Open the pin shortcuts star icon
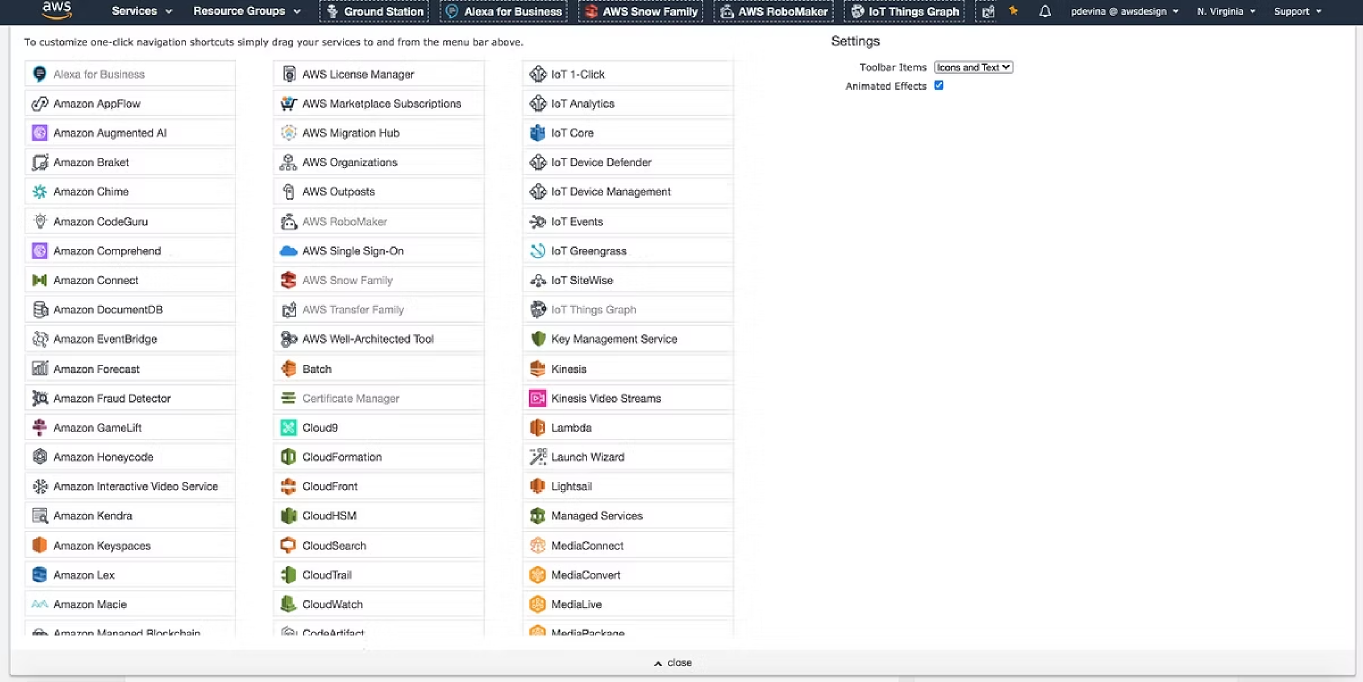The width and height of the screenshot is (1363, 682). click(x=1014, y=11)
